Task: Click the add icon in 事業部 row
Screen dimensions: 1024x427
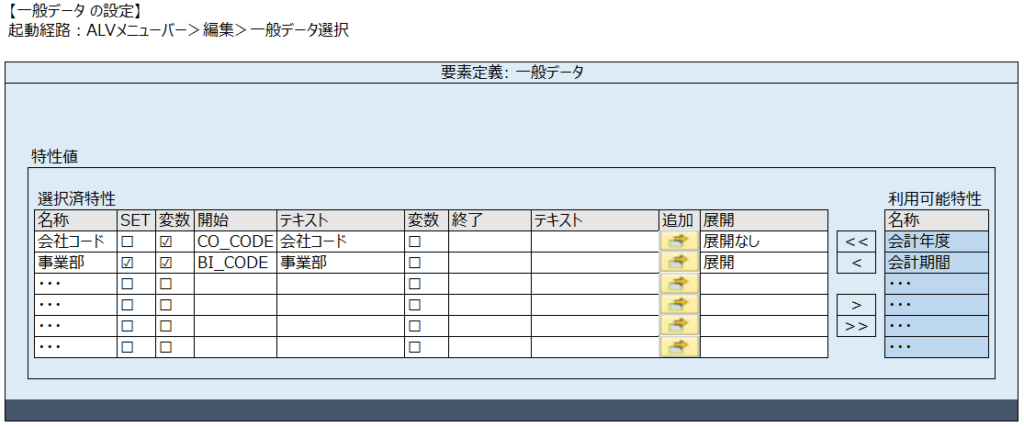Action: click(679, 262)
